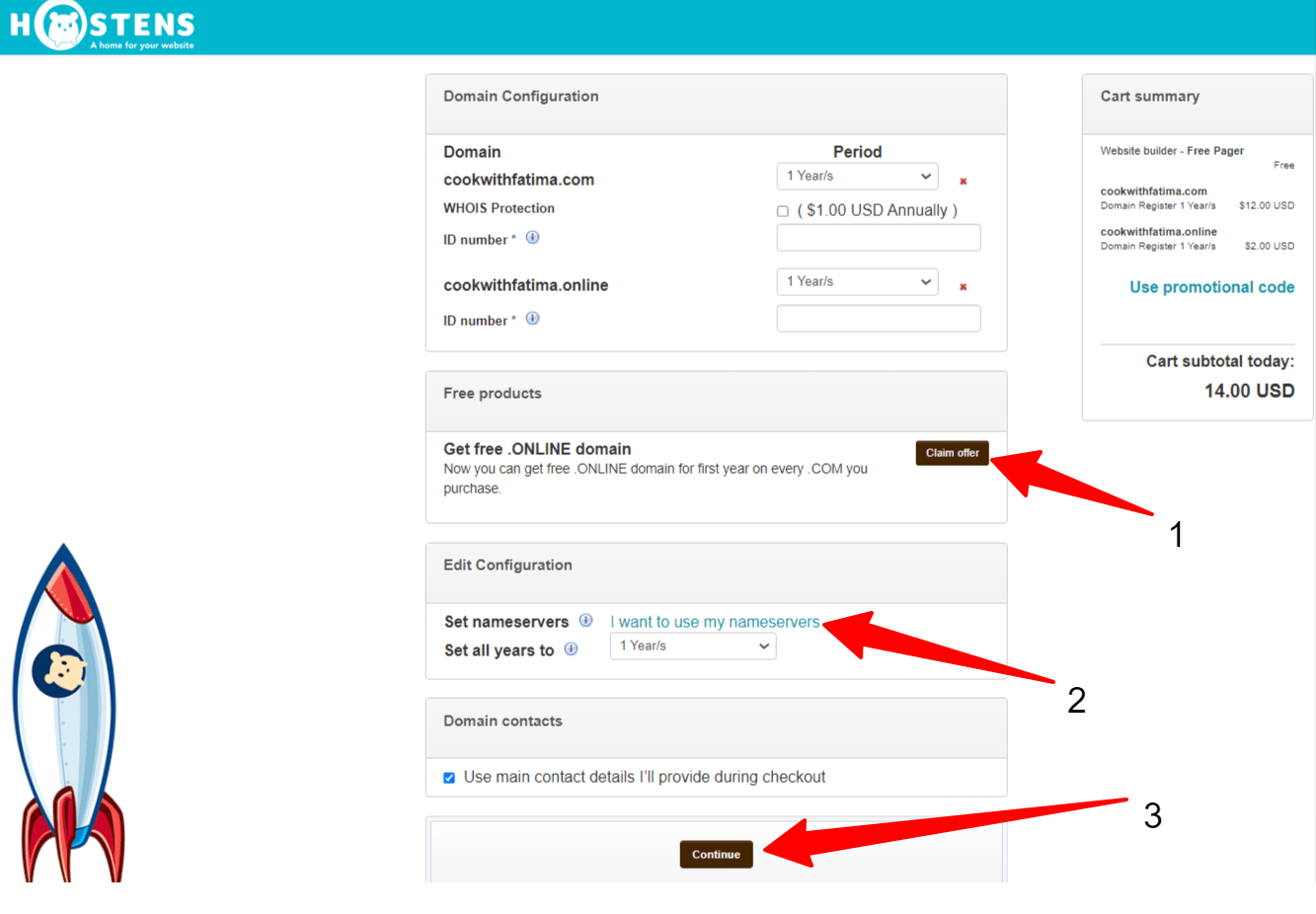Expand the Set all years to dropdown
Viewport: 1316px width, 914px height.
(x=692, y=646)
